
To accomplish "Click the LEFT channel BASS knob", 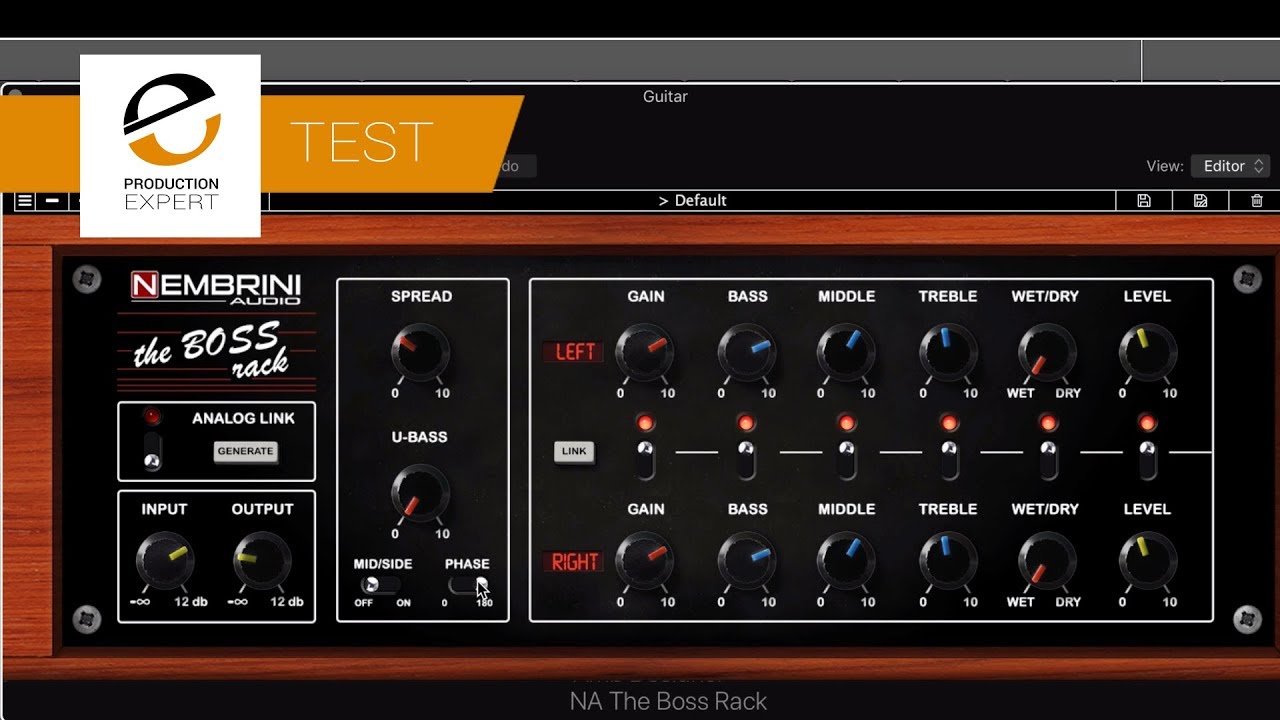I will (x=747, y=352).
